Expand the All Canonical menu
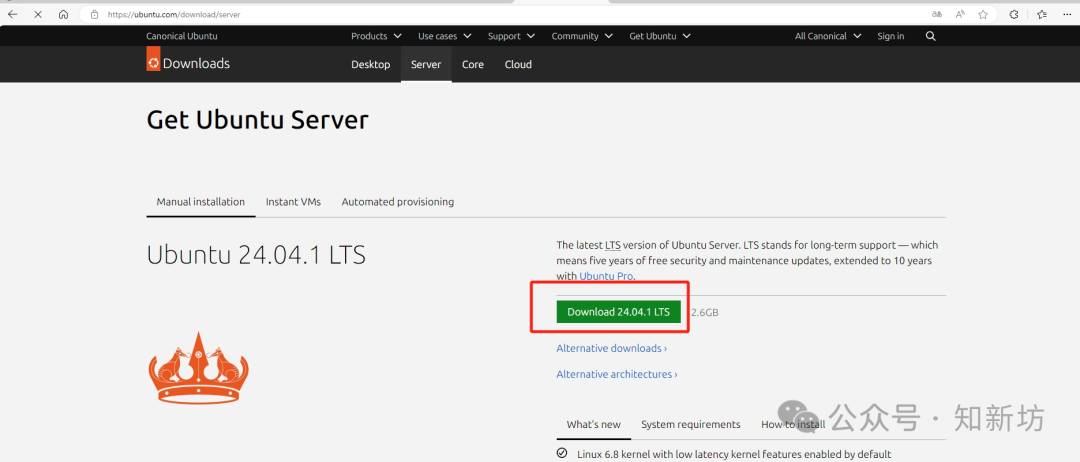 point(828,36)
